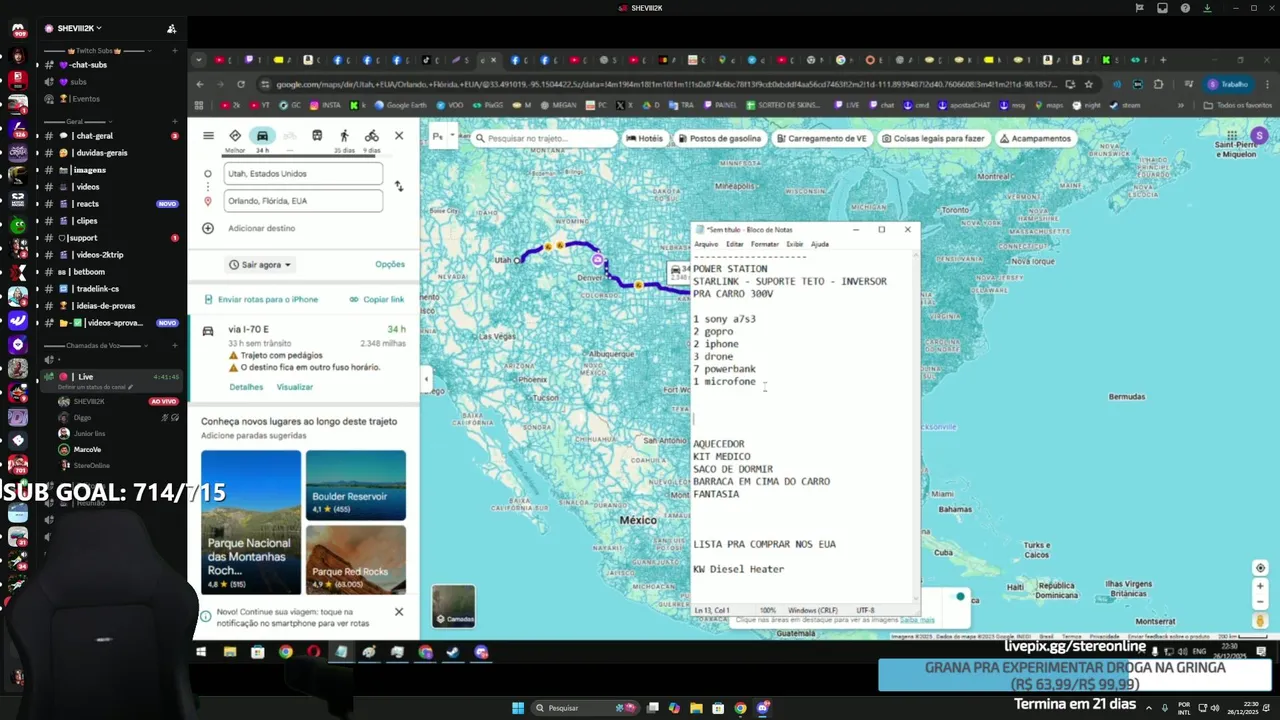The image size is (1280, 720).
Task: Swap origin and destination arrows
Action: (399, 187)
